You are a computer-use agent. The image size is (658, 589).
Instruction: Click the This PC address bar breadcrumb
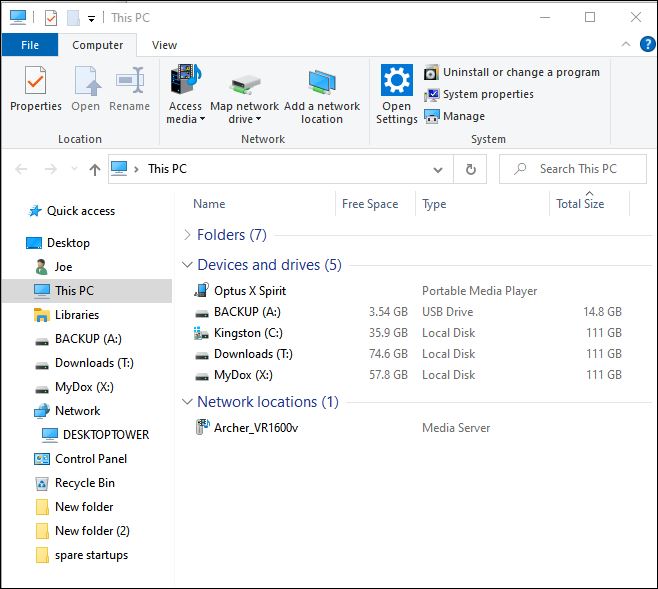pyautogui.click(x=167, y=169)
